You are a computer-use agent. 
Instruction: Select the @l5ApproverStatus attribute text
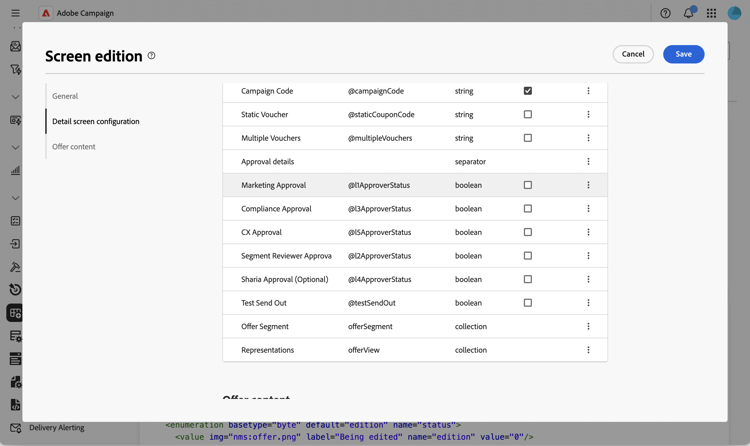pyautogui.click(x=379, y=232)
